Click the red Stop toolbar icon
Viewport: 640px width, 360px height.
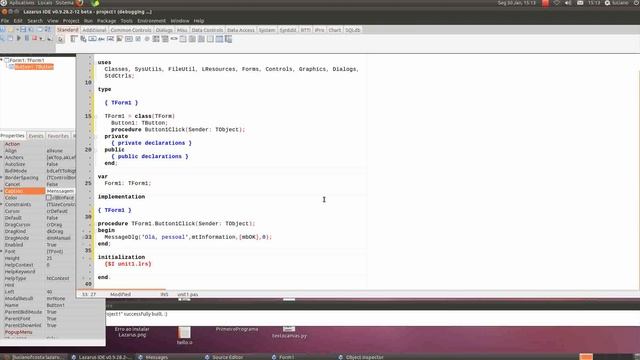(34, 38)
